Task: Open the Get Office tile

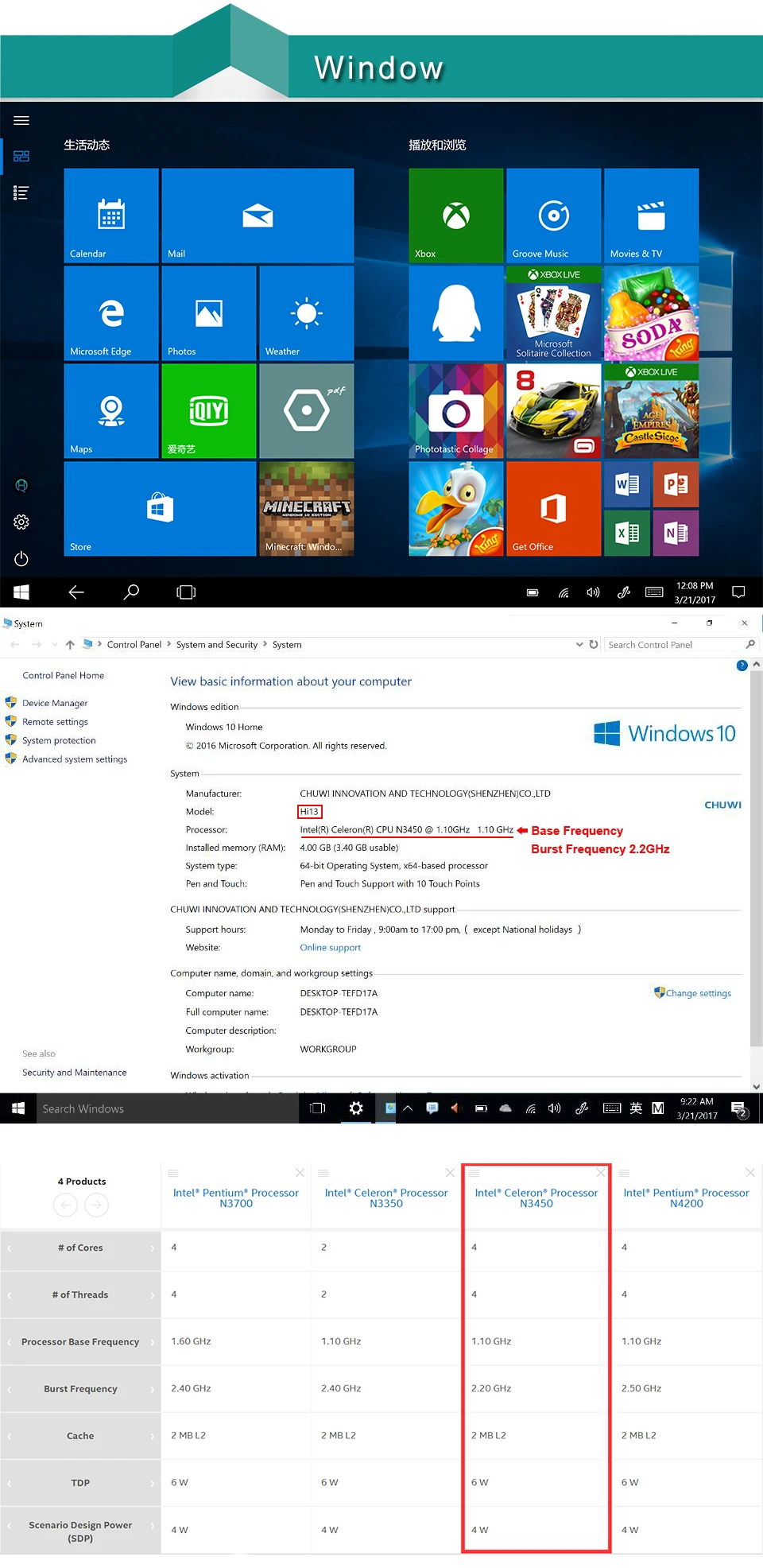Action: click(554, 509)
